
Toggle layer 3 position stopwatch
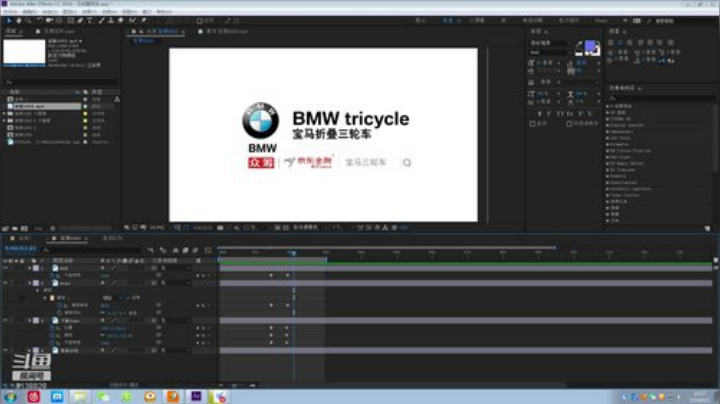click(x=52, y=328)
